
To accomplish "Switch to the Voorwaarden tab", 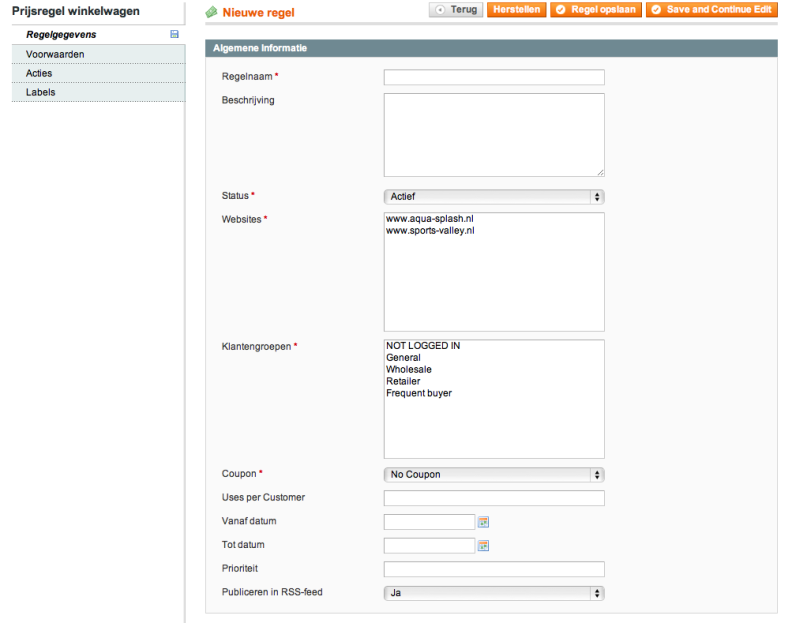I will 55,54.
